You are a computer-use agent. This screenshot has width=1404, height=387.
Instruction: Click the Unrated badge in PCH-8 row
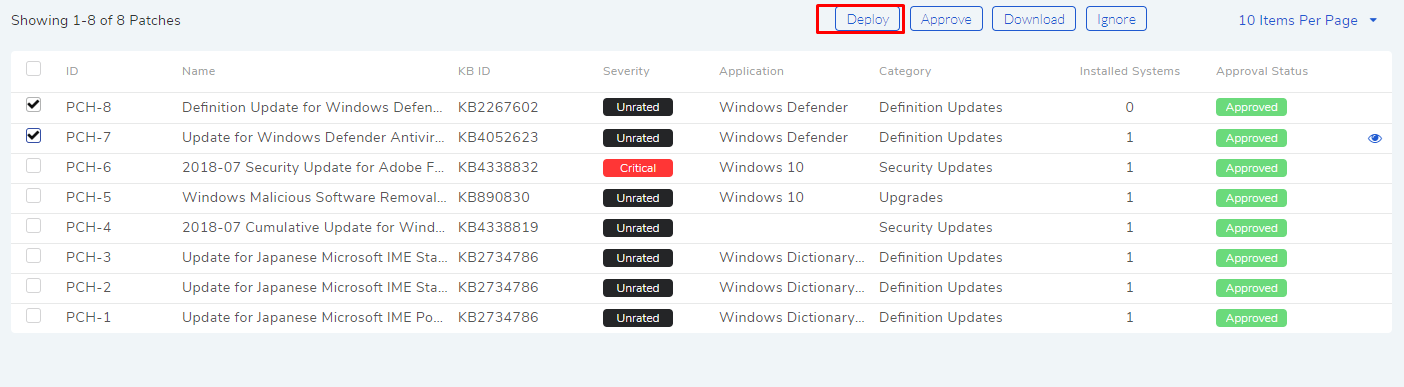pyautogui.click(x=638, y=108)
